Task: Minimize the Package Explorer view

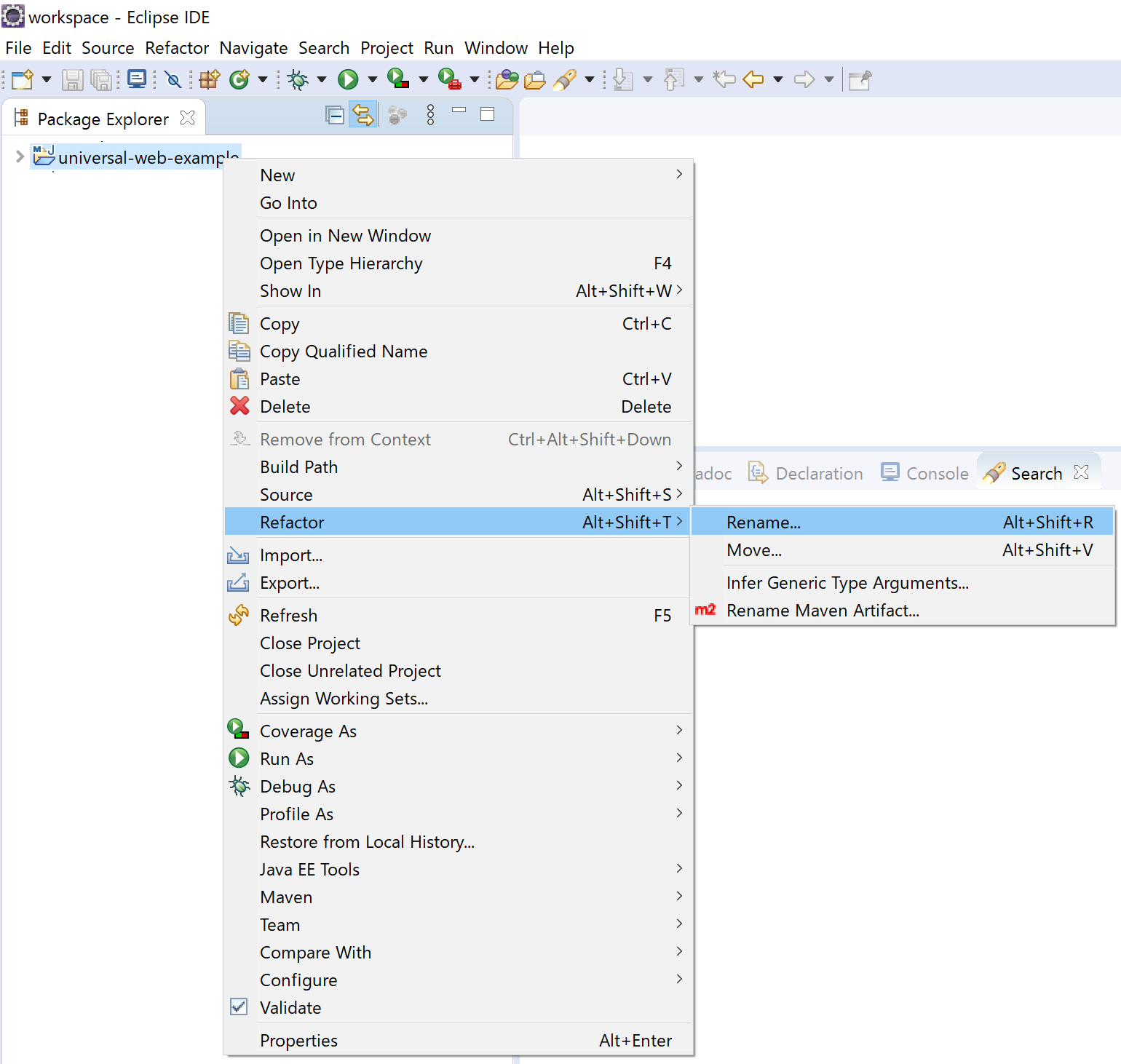Action: (x=459, y=111)
